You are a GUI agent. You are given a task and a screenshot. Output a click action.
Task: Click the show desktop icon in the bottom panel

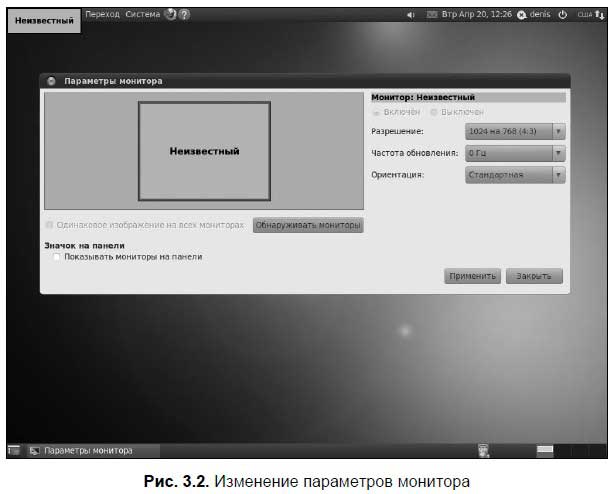coord(14,450)
